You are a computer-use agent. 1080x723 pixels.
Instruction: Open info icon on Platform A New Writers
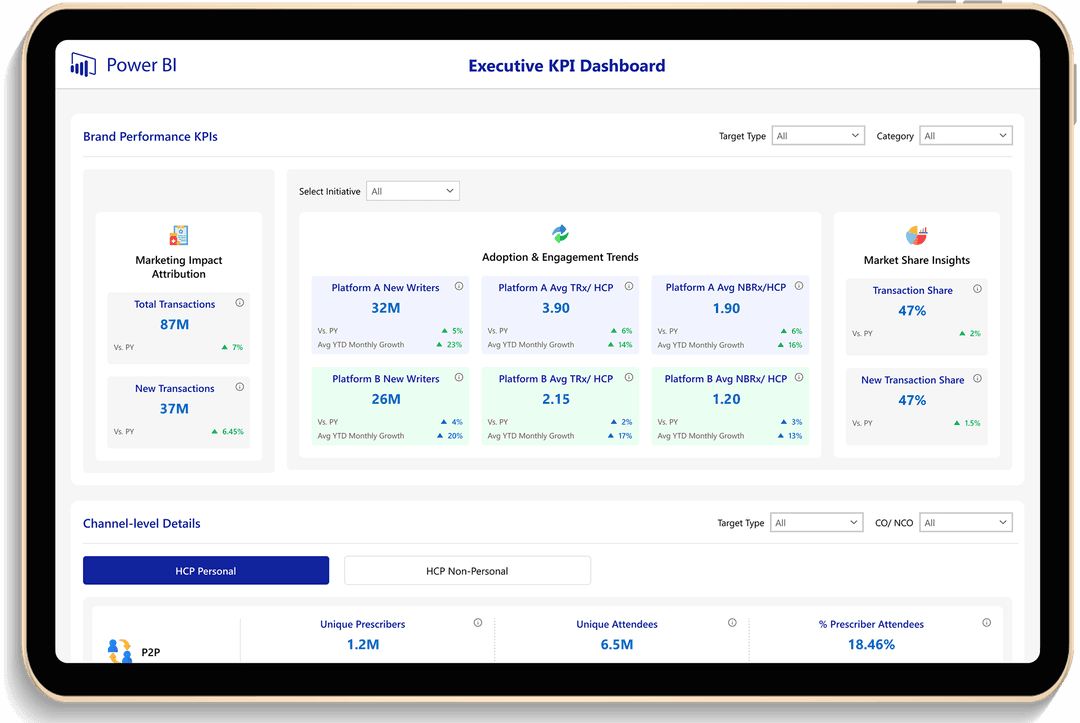[x=459, y=286]
